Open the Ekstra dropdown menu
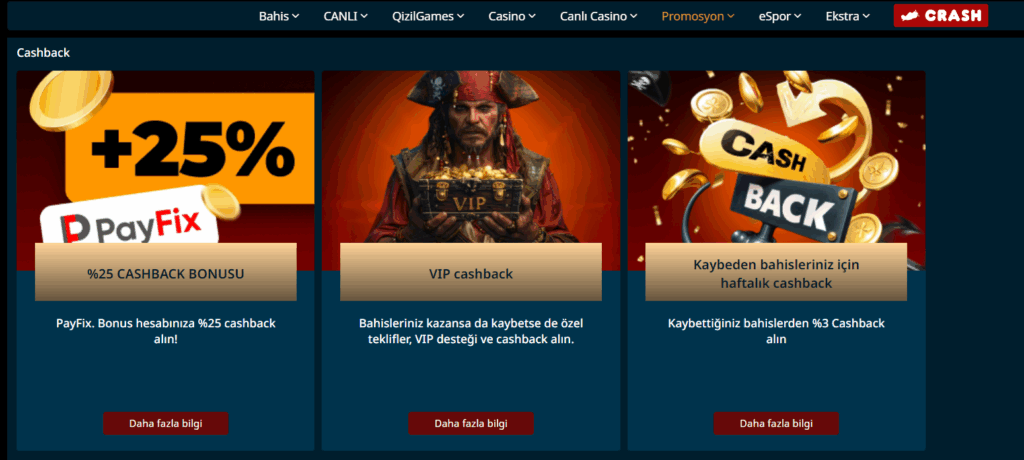This screenshot has width=1024, height=460. click(x=848, y=16)
